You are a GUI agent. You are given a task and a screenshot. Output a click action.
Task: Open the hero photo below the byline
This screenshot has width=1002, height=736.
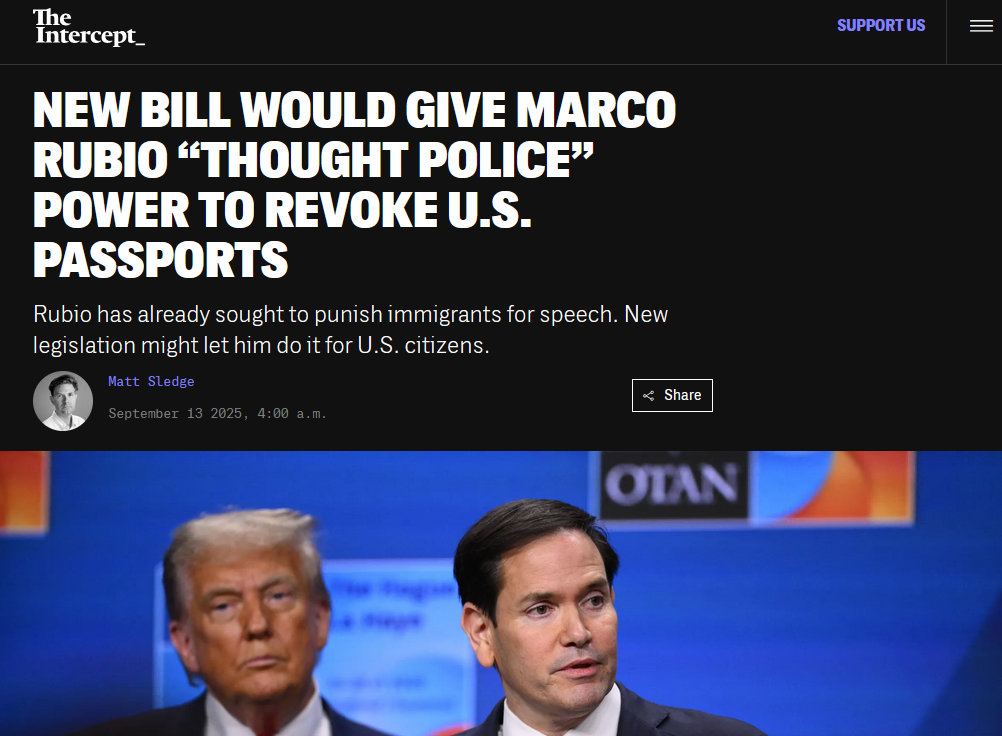click(501, 594)
